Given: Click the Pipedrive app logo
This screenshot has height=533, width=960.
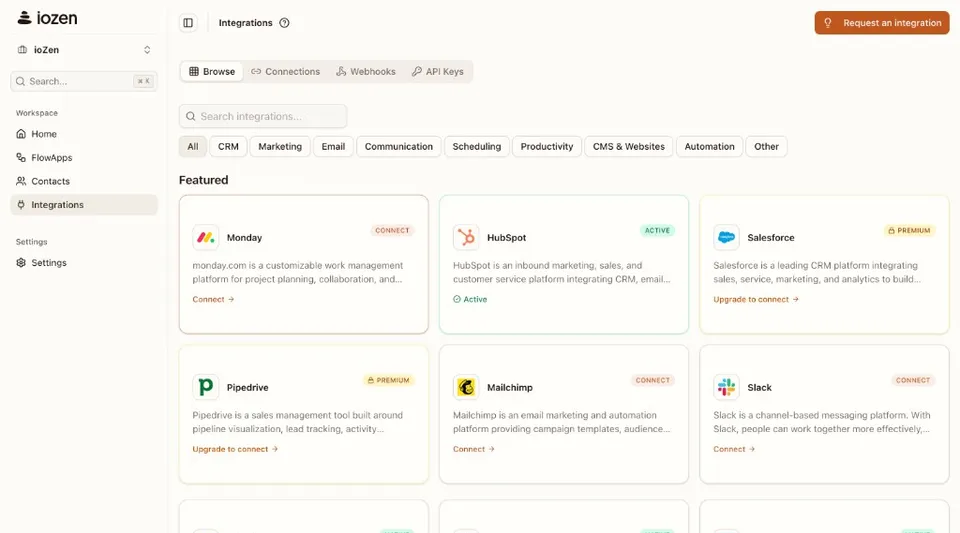Looking at the screenshot, I should (x=206, y=387).
